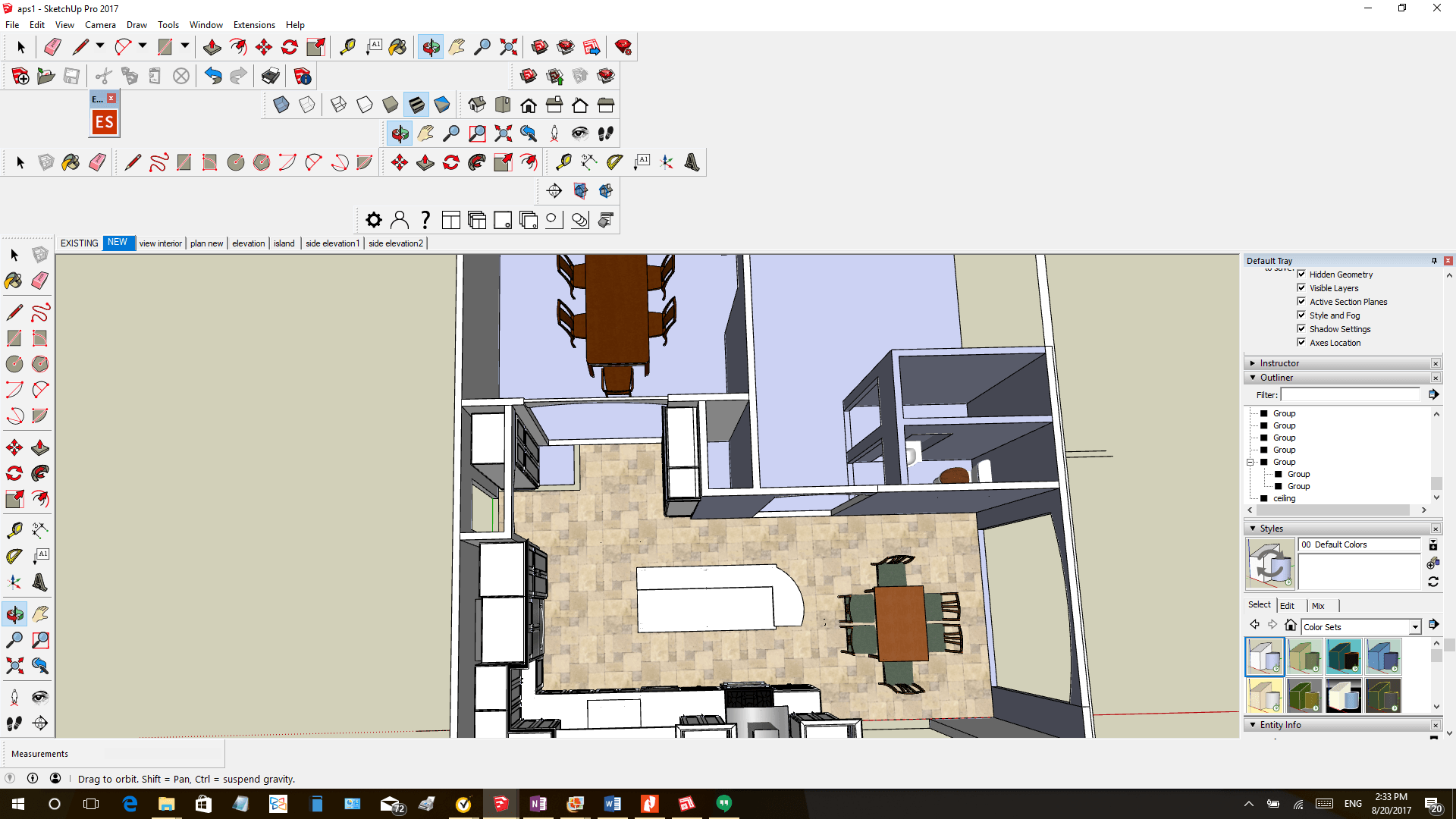
Task: Select the Axes tool in left toolbar
Action: [14, 582]
